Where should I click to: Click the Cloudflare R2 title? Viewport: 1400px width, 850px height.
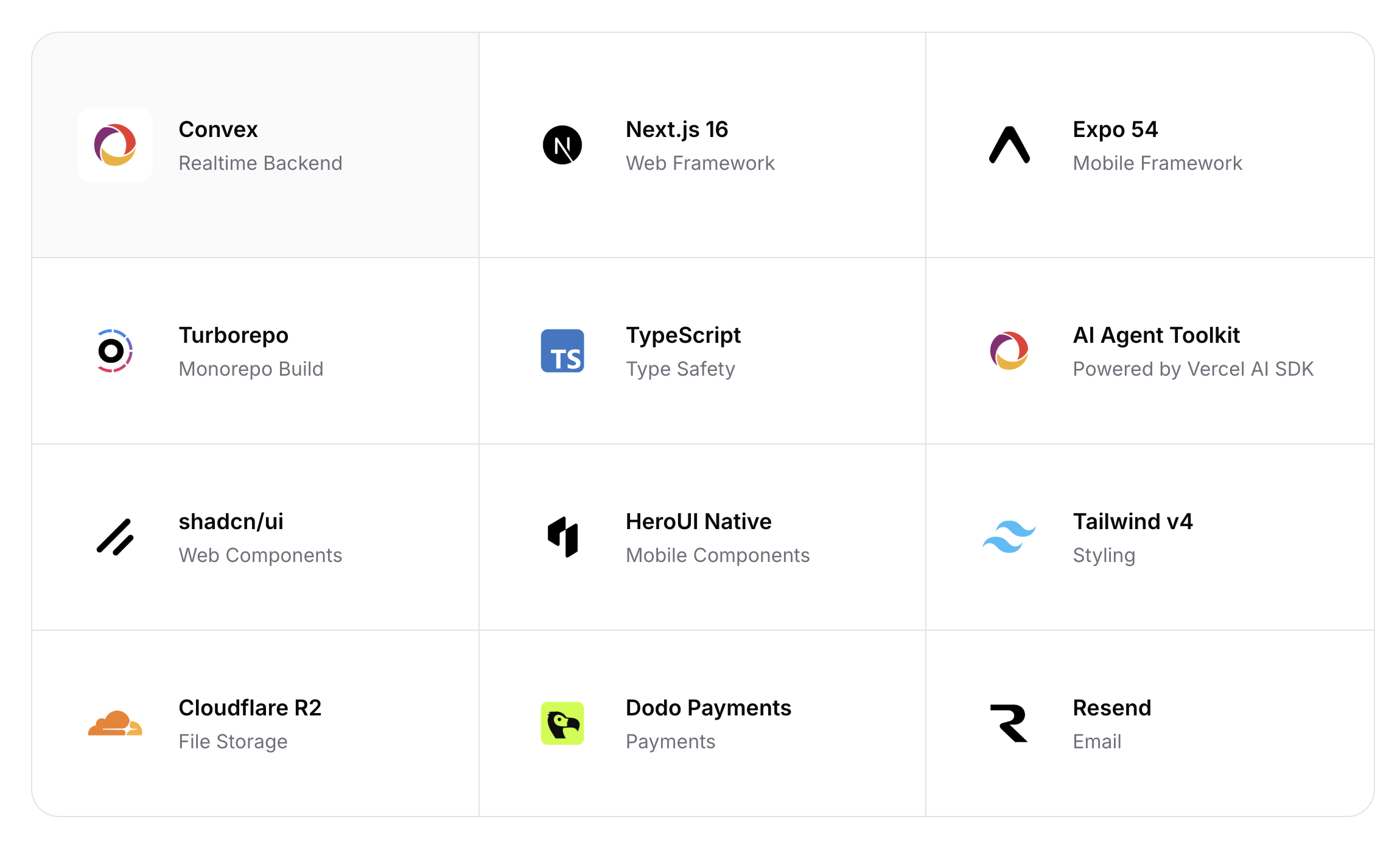[250, 708]
